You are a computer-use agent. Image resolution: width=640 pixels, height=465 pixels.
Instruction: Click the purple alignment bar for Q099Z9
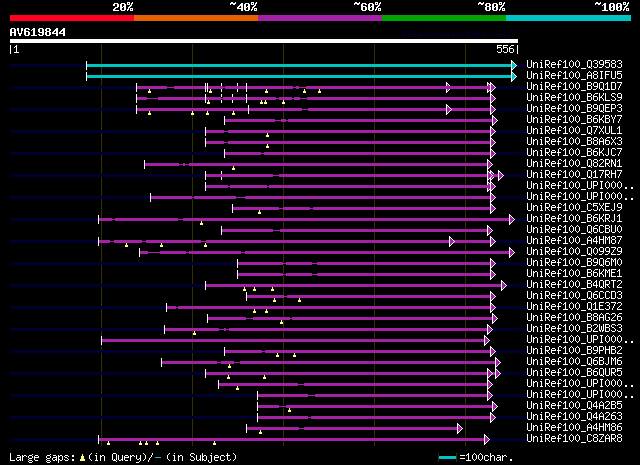tap(325, 253)
